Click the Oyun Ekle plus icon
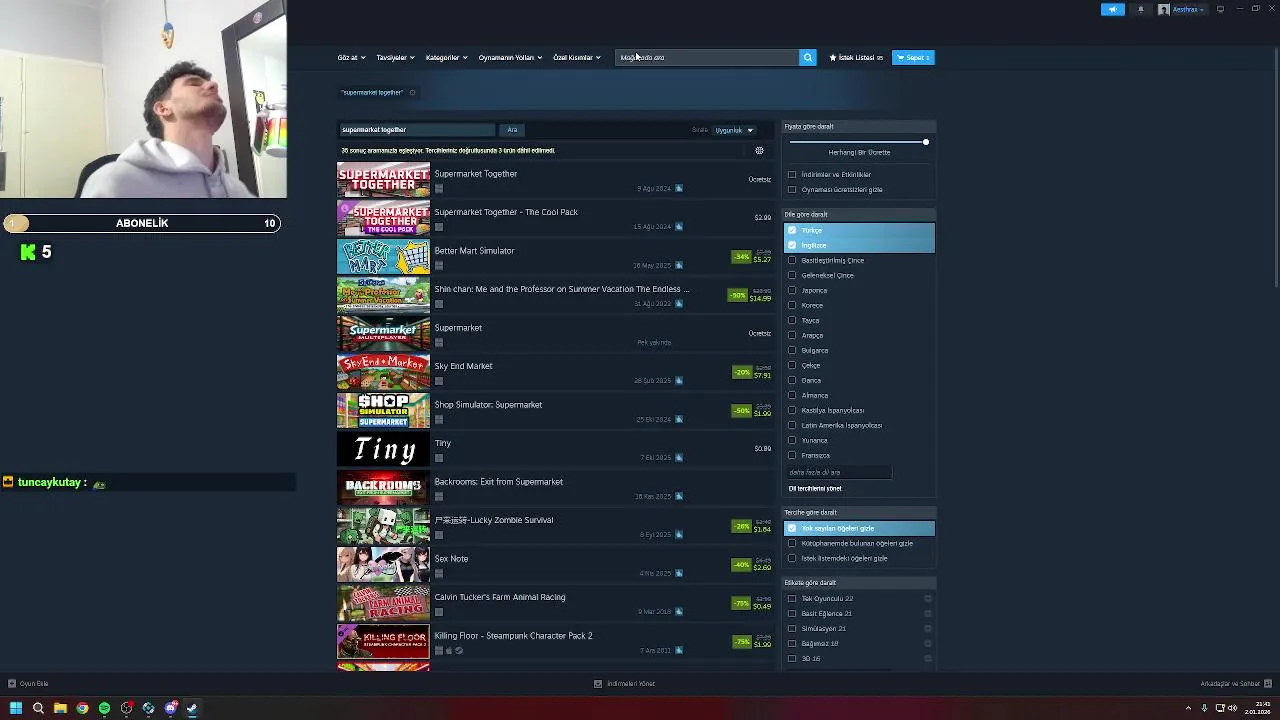Image resolution: width=1280 pixels, height=720 pixels. (12, 684)
